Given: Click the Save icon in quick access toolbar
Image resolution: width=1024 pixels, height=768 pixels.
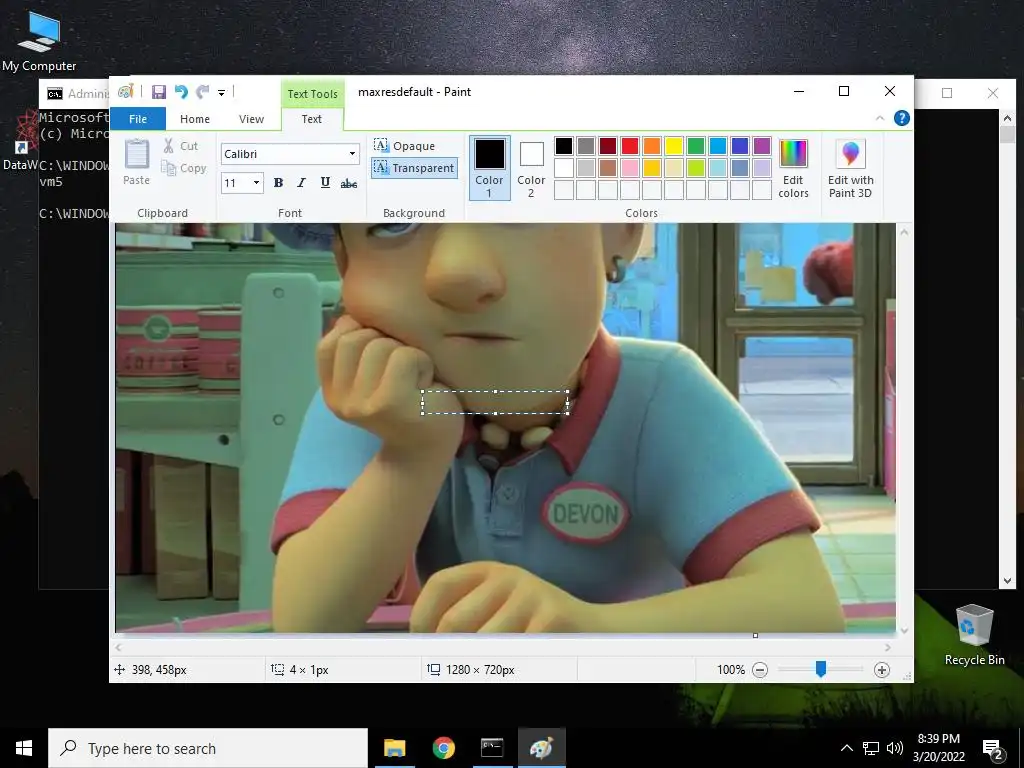Looking at the screenshot, I should 159,92.
